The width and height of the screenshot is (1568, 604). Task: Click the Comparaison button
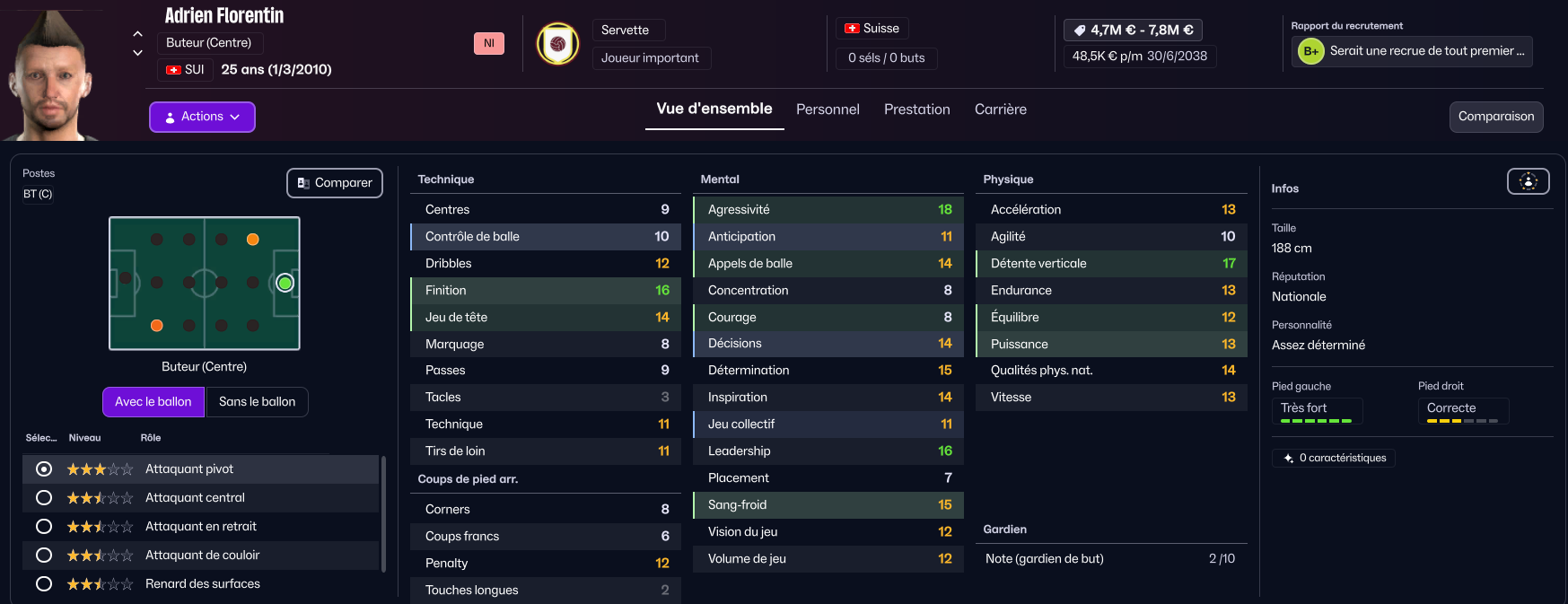point(1495,117)
